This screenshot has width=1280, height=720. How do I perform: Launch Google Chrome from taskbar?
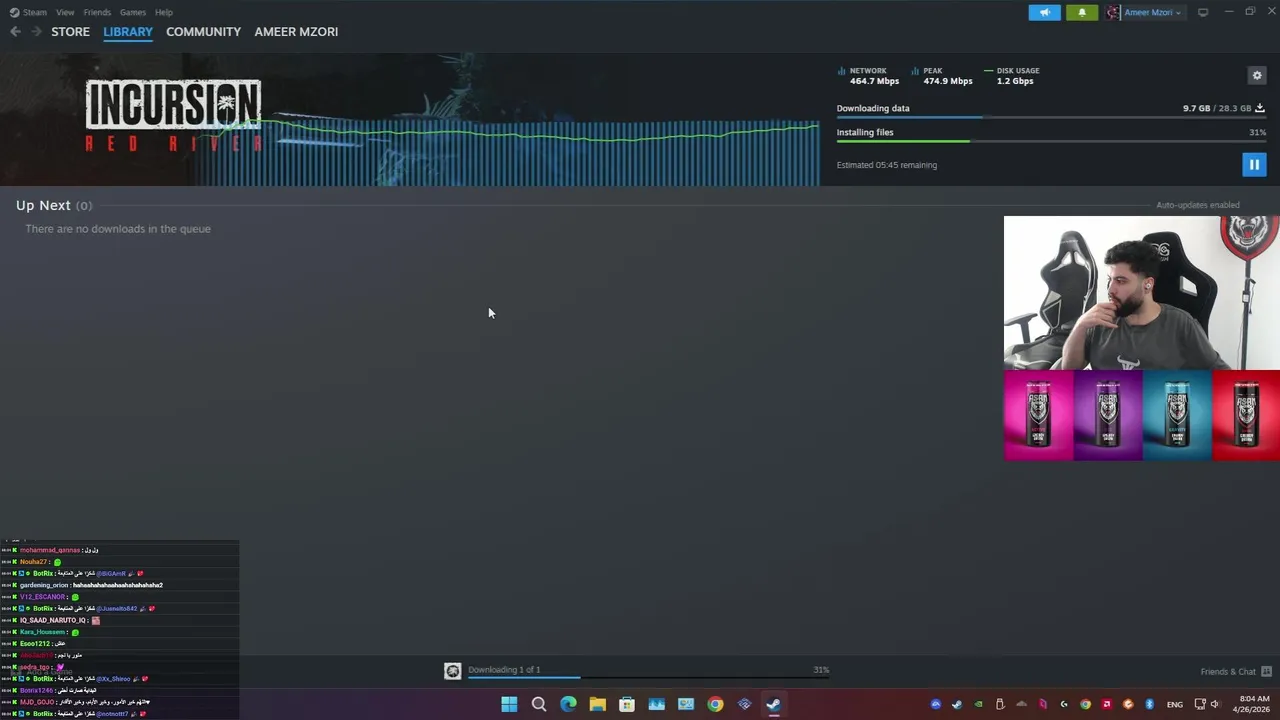click(715, 704)
